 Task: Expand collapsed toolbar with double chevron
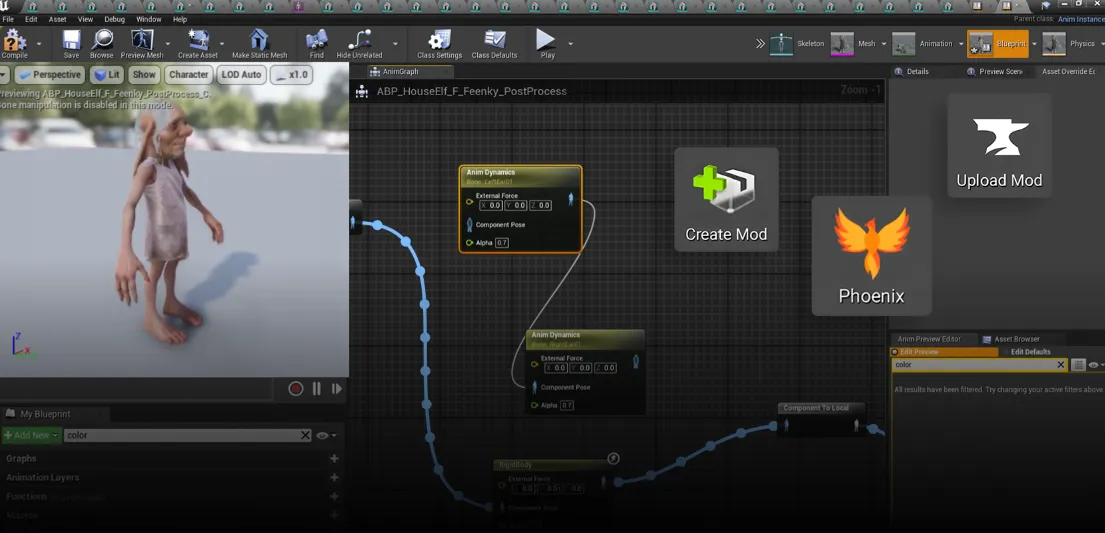coord(760,44)
